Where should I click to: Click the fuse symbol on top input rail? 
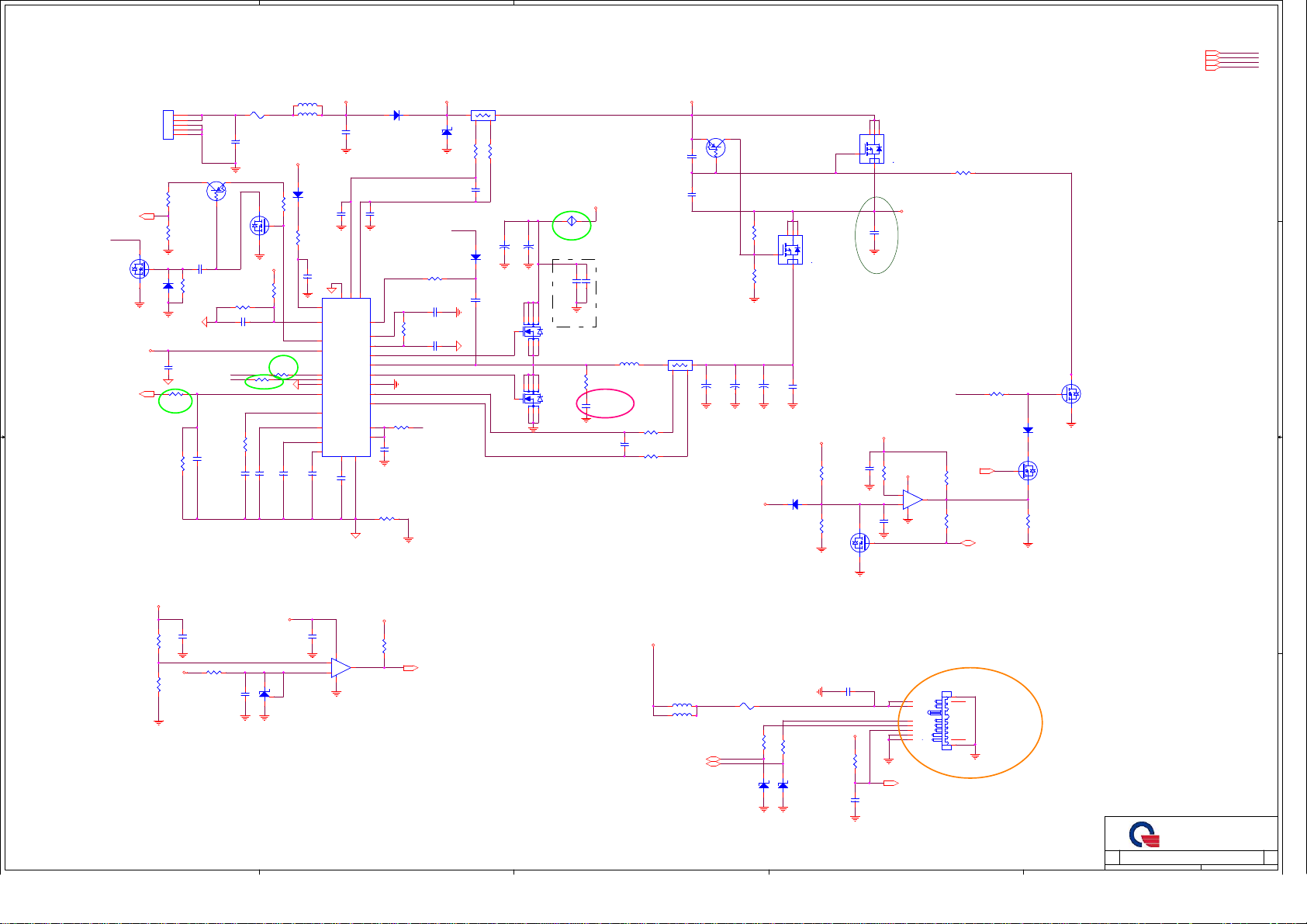(258, 116)
